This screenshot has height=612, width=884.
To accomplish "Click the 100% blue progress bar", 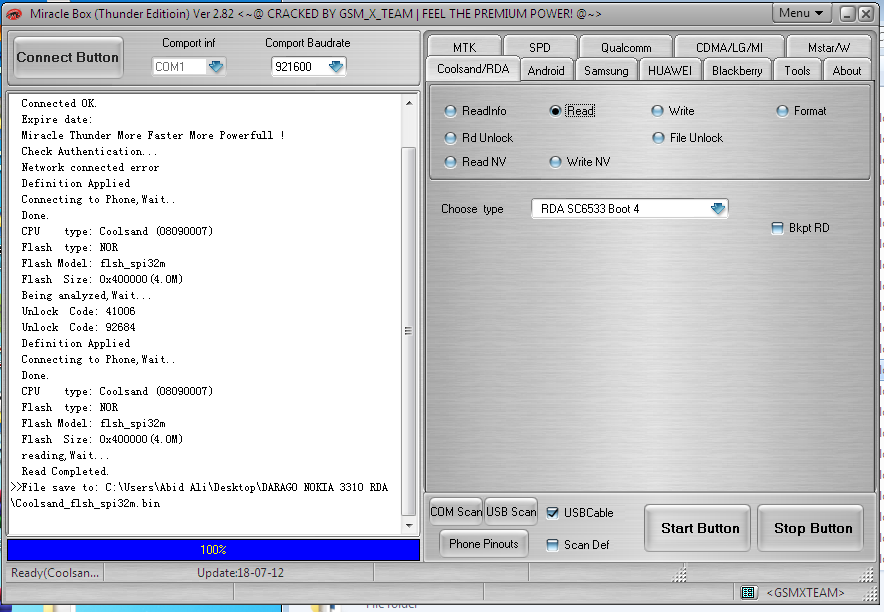I will pyautogui.click(x=213, y=549).
